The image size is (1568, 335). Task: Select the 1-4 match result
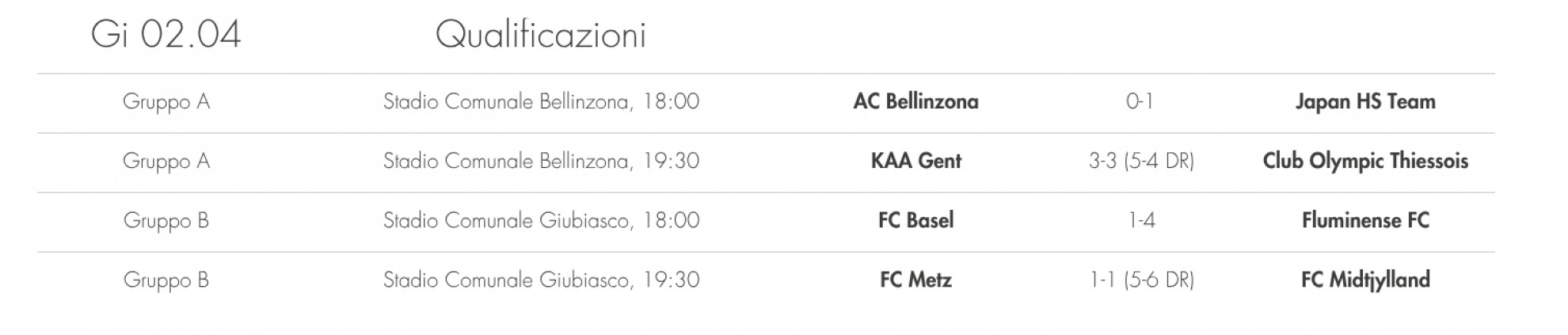point(1141,220)
